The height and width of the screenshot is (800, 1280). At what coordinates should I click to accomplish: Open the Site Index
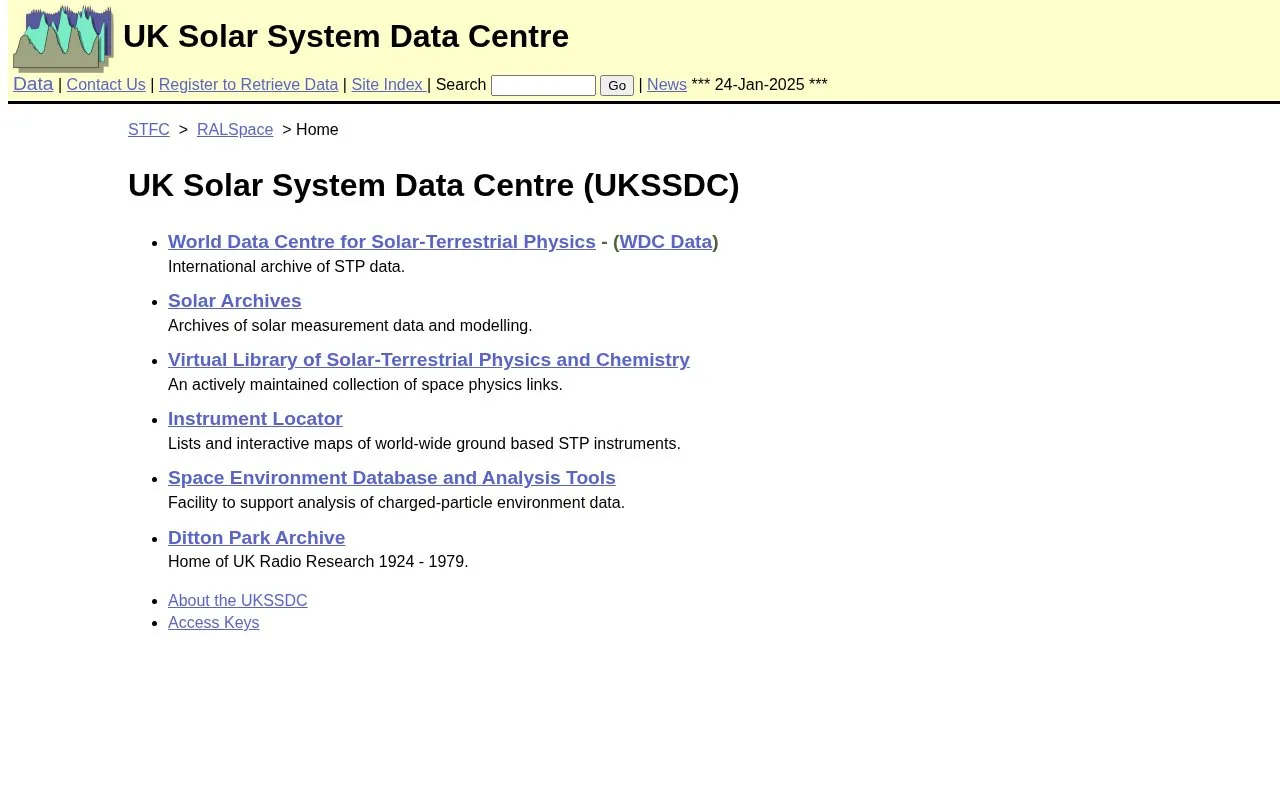tap(387, 85)
